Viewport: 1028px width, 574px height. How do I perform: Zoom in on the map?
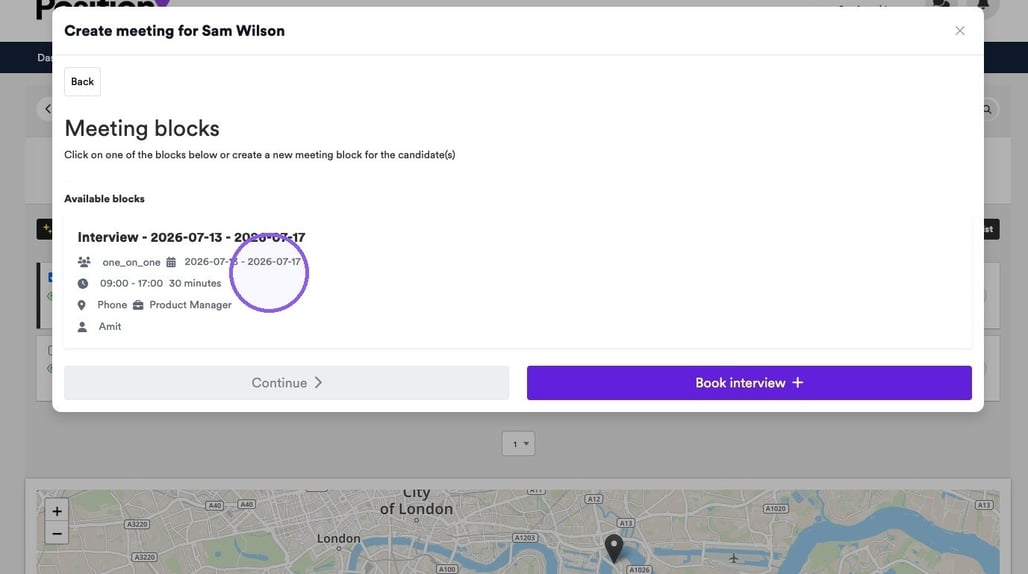click(57, 511)
